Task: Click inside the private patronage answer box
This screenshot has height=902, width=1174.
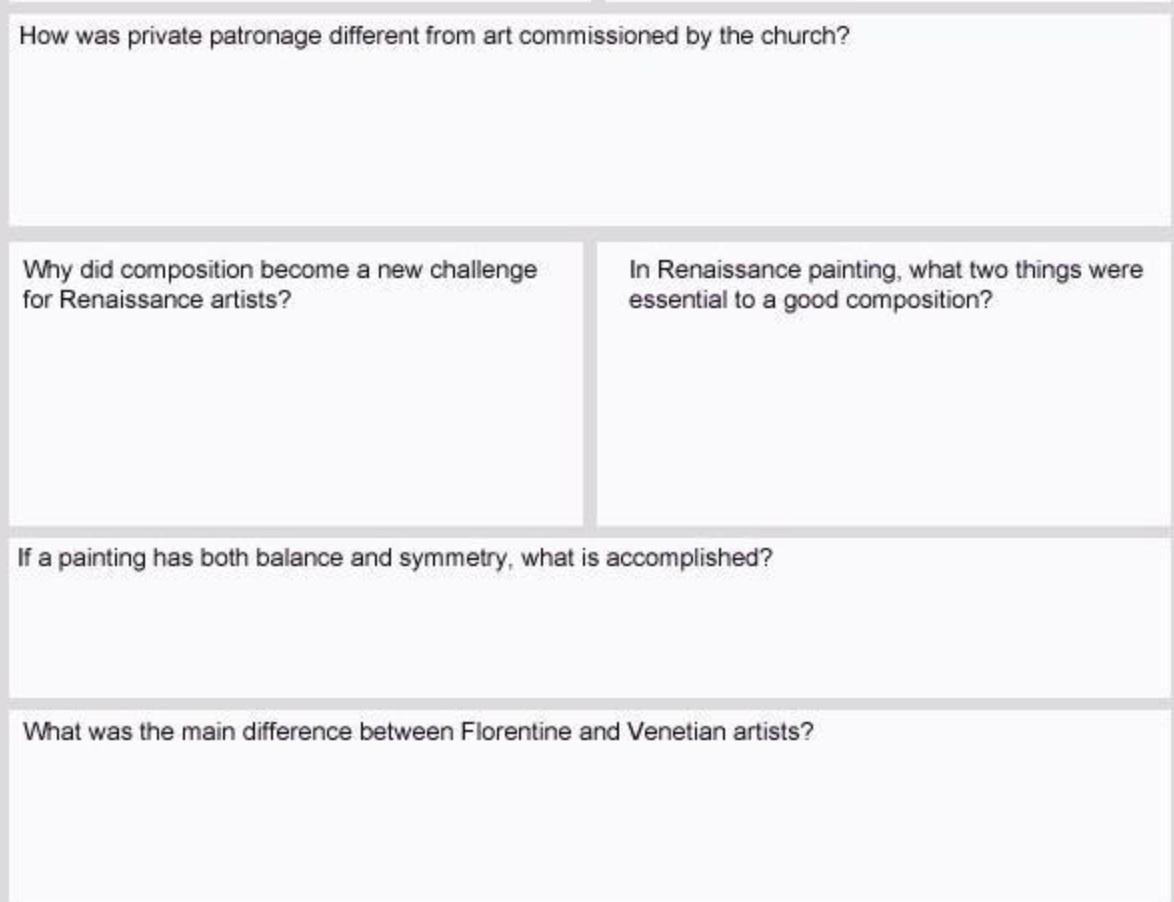Action: pos(588,140)
